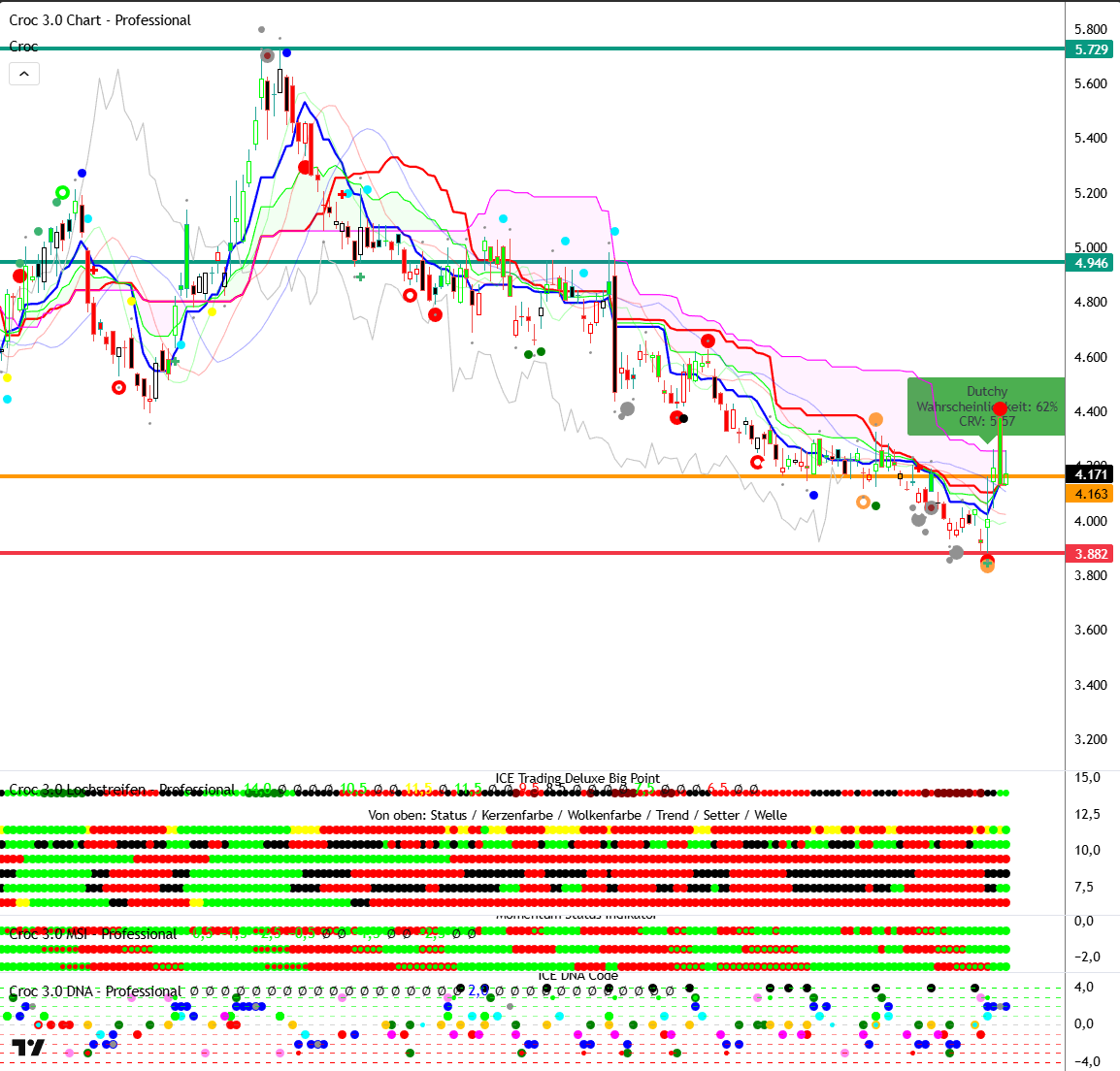Click the red 3.882 price level label
Image resolution: width=1120 pixels, height=1071 pixels.
click(1091, 554)
